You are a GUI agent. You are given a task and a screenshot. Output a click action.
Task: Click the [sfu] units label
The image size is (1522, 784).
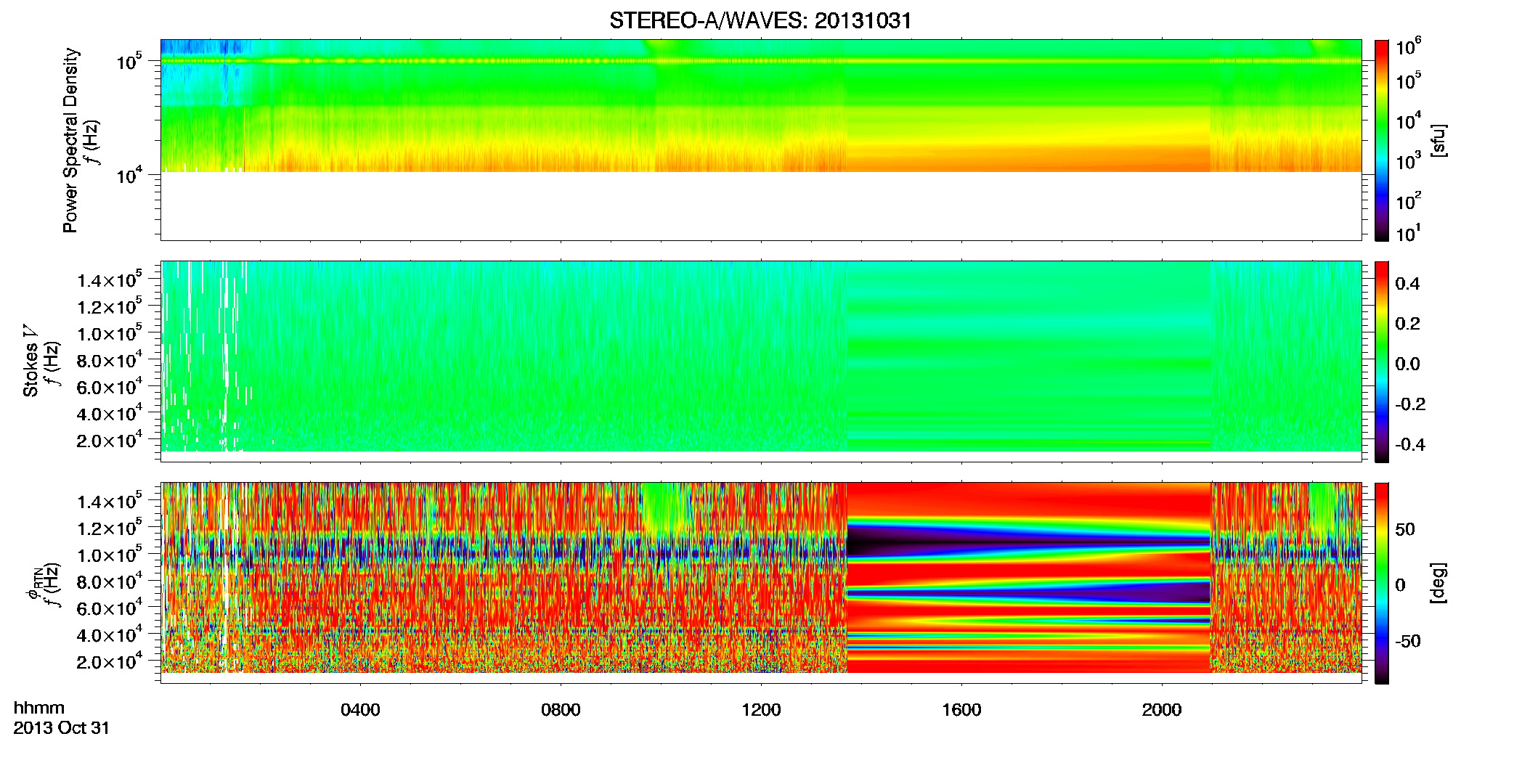point(1438,140)
